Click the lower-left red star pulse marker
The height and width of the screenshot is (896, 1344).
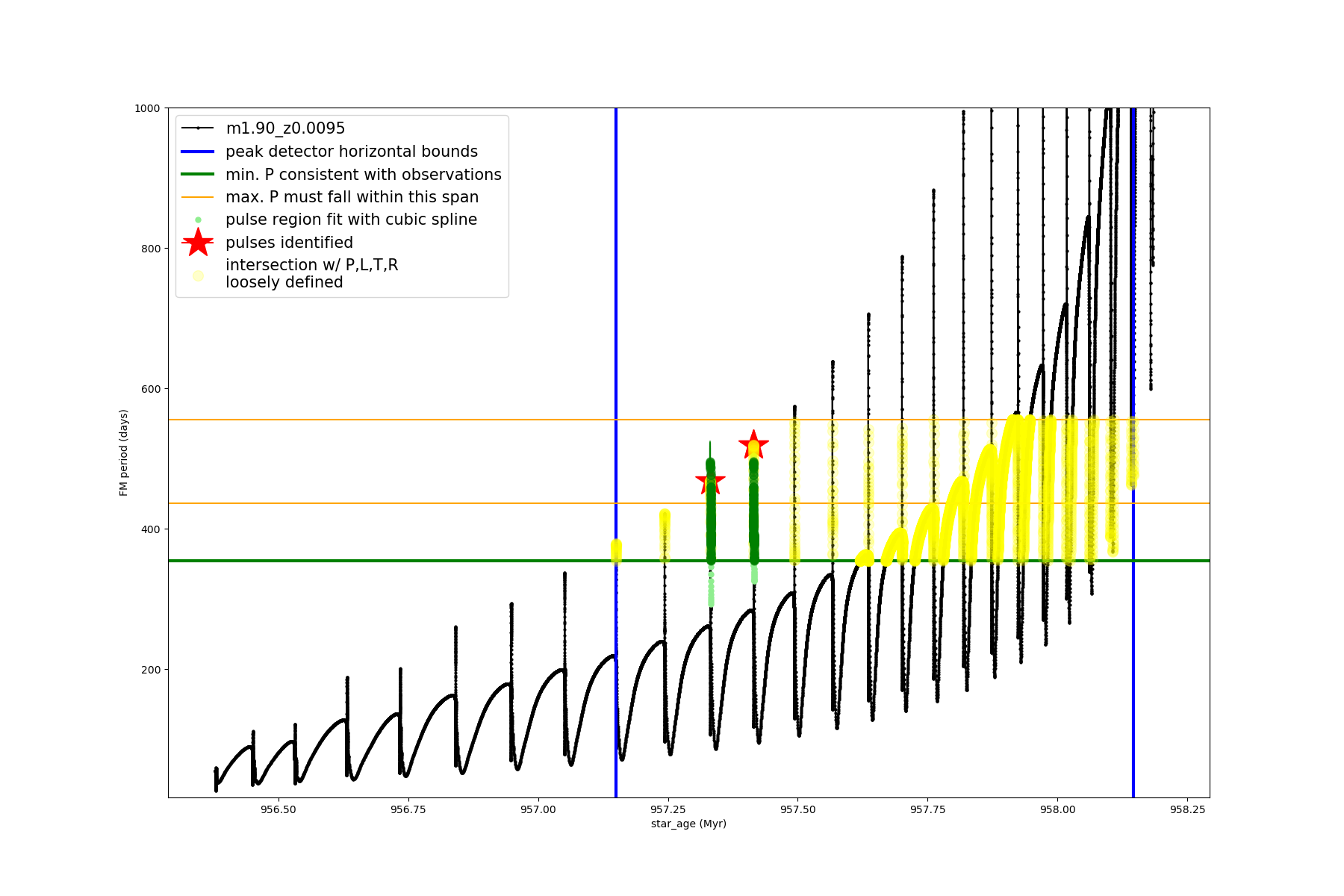(710, 480)
